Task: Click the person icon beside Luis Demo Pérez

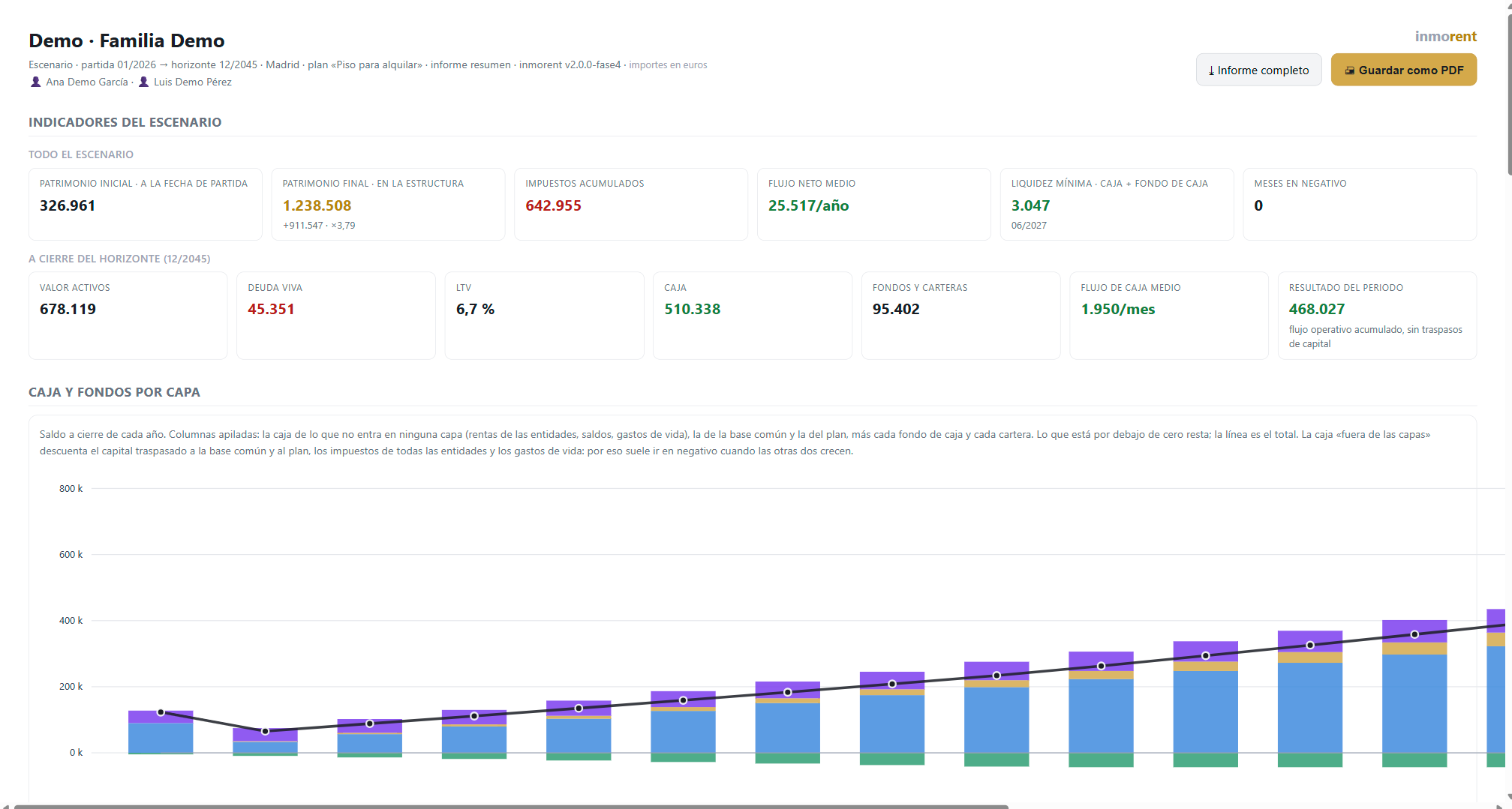Action: 144,82
